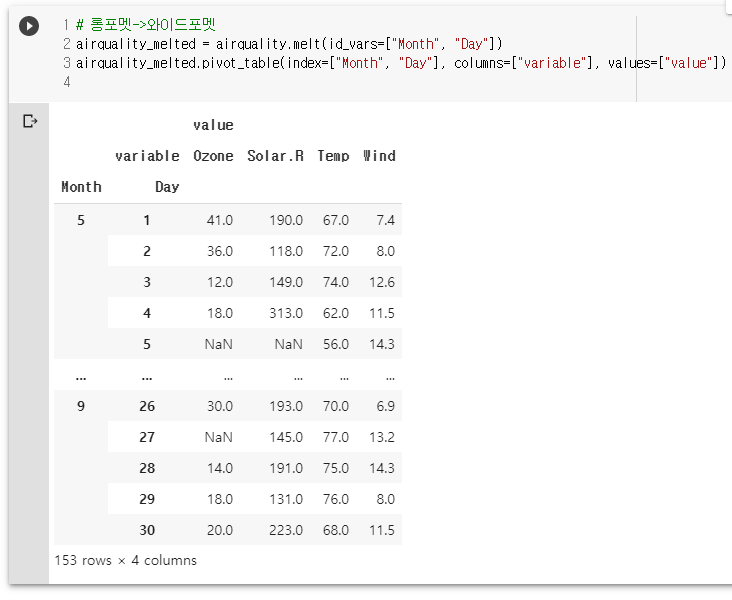Click the 'Day' index header
The image size is (732, 600).
pyautogui.click(x=167, y=187)
